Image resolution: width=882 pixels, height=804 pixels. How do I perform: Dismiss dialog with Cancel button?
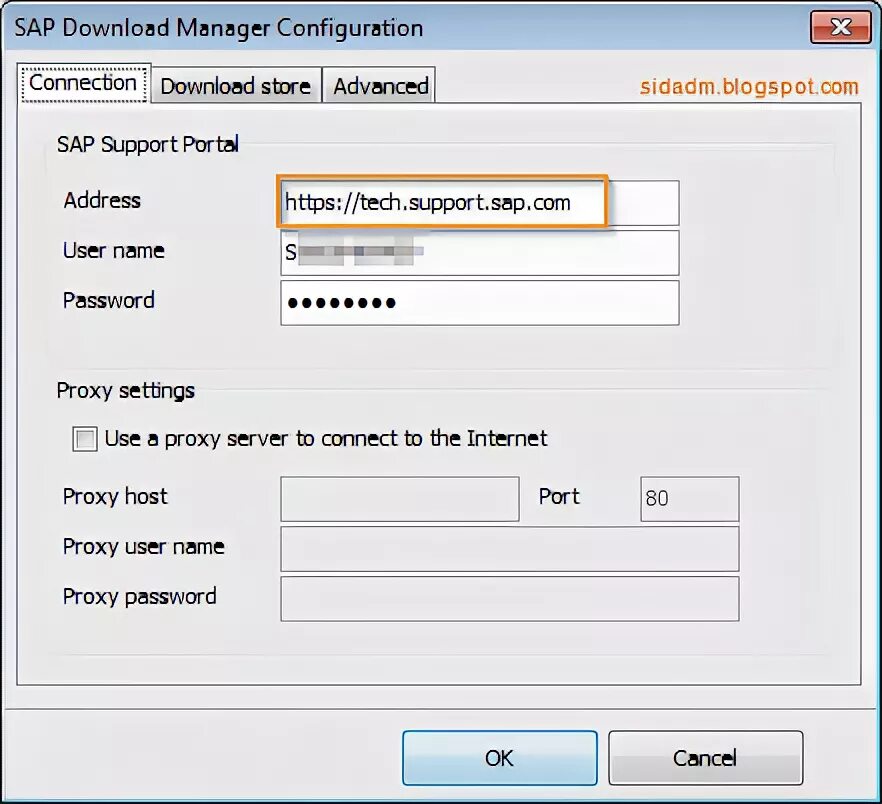[x=705, y=758]
